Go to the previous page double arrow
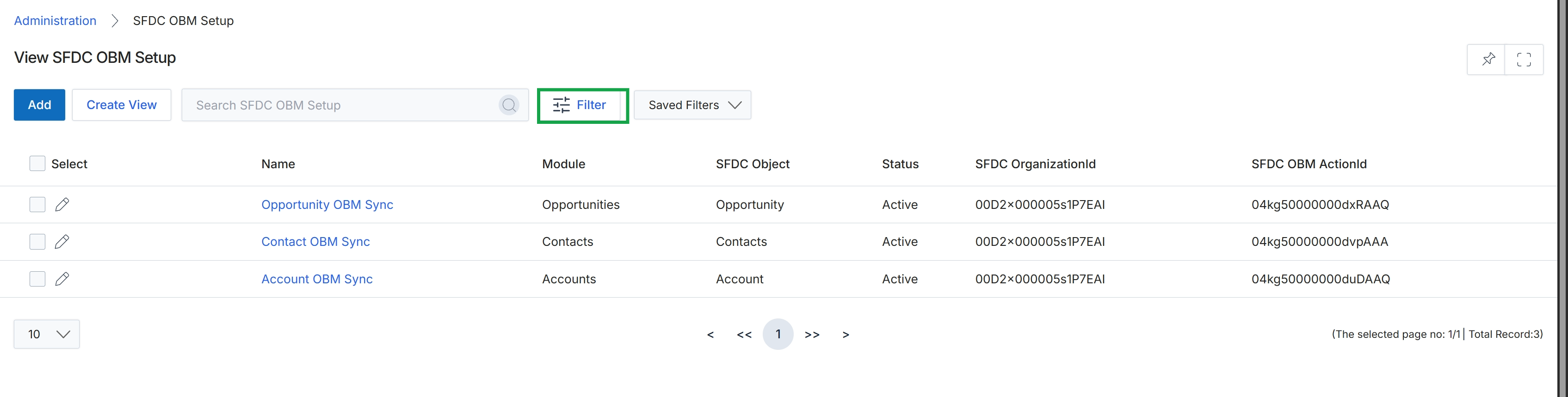The image size is (1568, 397). click(x=744, y=335)
